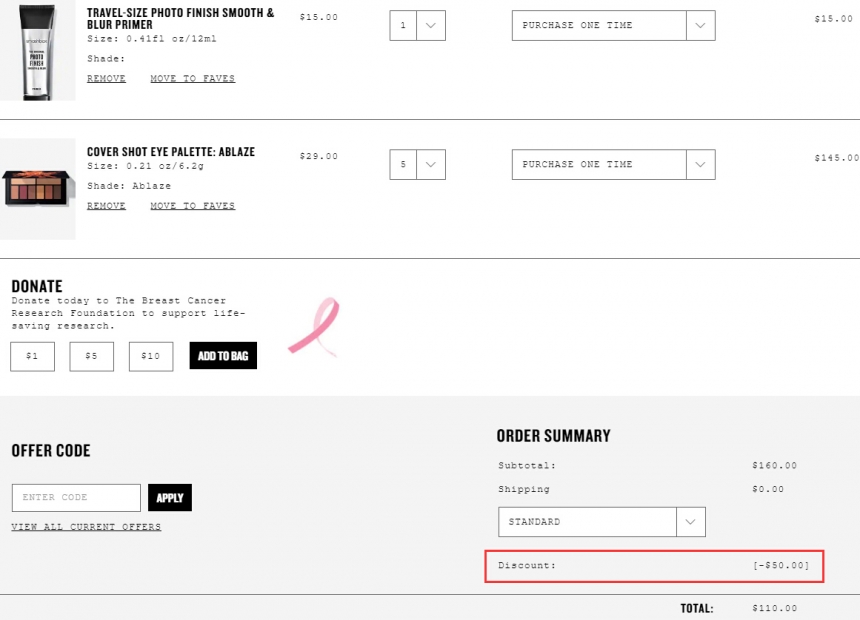Open Cover Shot Eye Palette: Ablaze product title
Viewport: 860px width, 620px height.
pyautogui.click(x=171, y=152)
